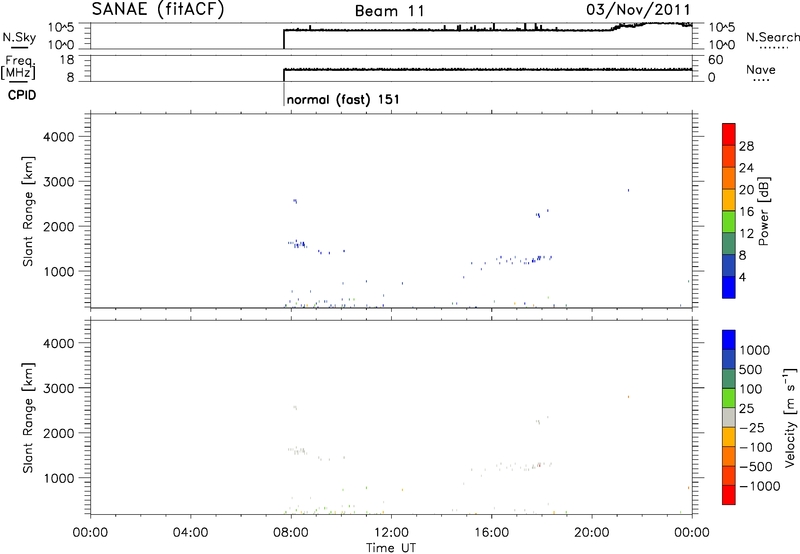Click the 60 tick label beside Nave
The width and height of the screenshot is (800, 554).
pyautogui.click(x=716, y=60)
